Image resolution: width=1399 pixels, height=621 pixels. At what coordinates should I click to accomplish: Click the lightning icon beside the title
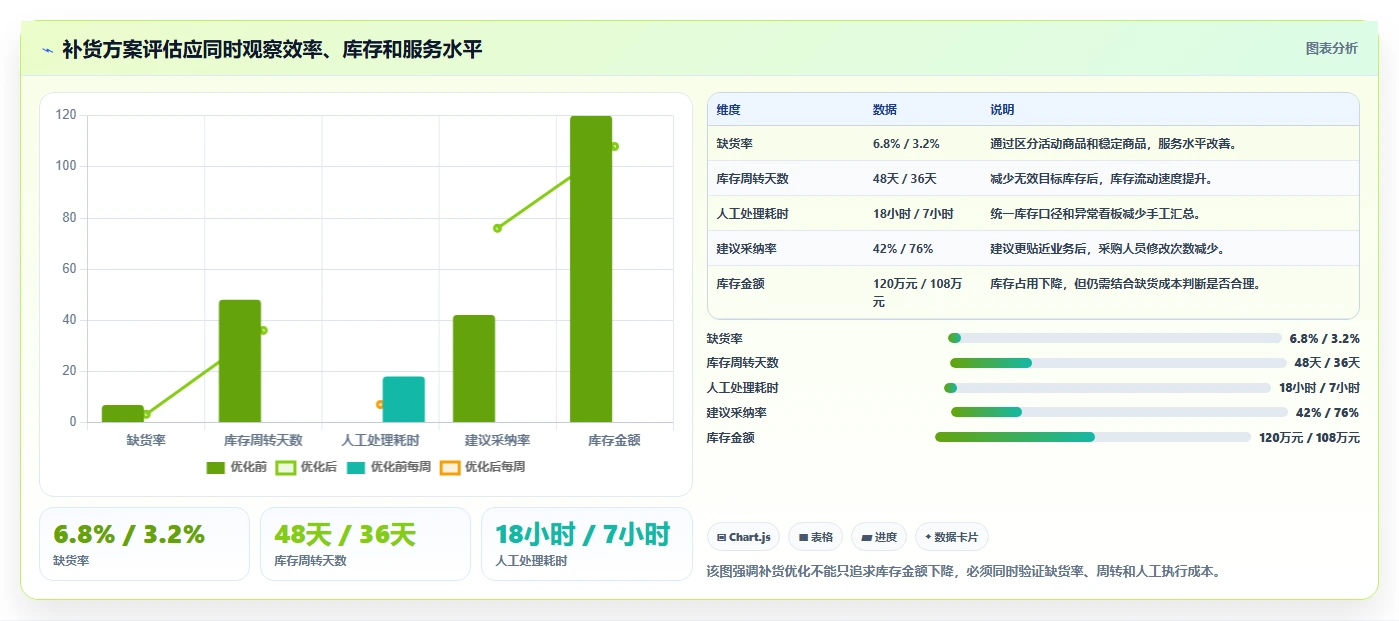[47, 49]
